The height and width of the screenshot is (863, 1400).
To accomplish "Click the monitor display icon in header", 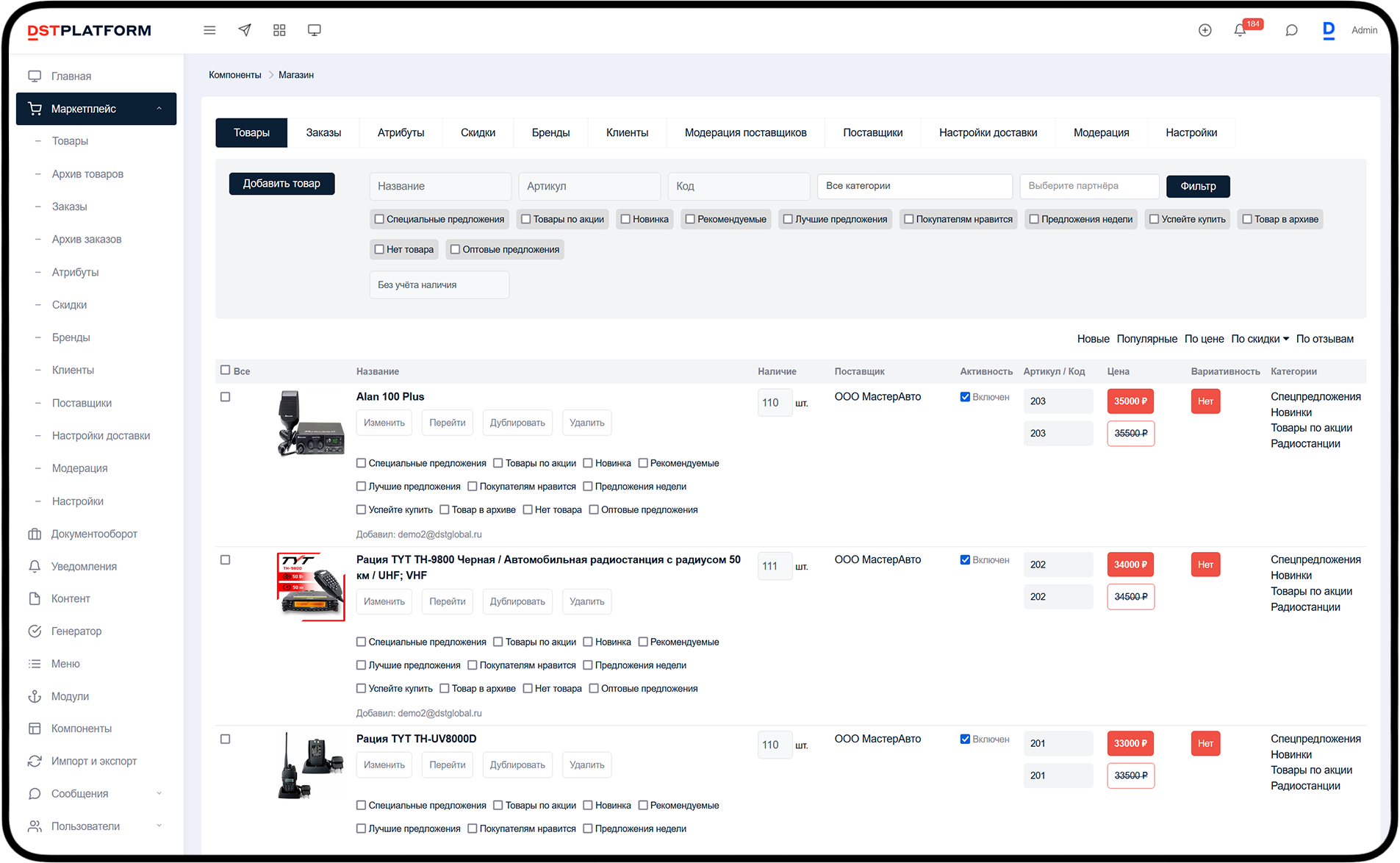I will pos(315,30).
